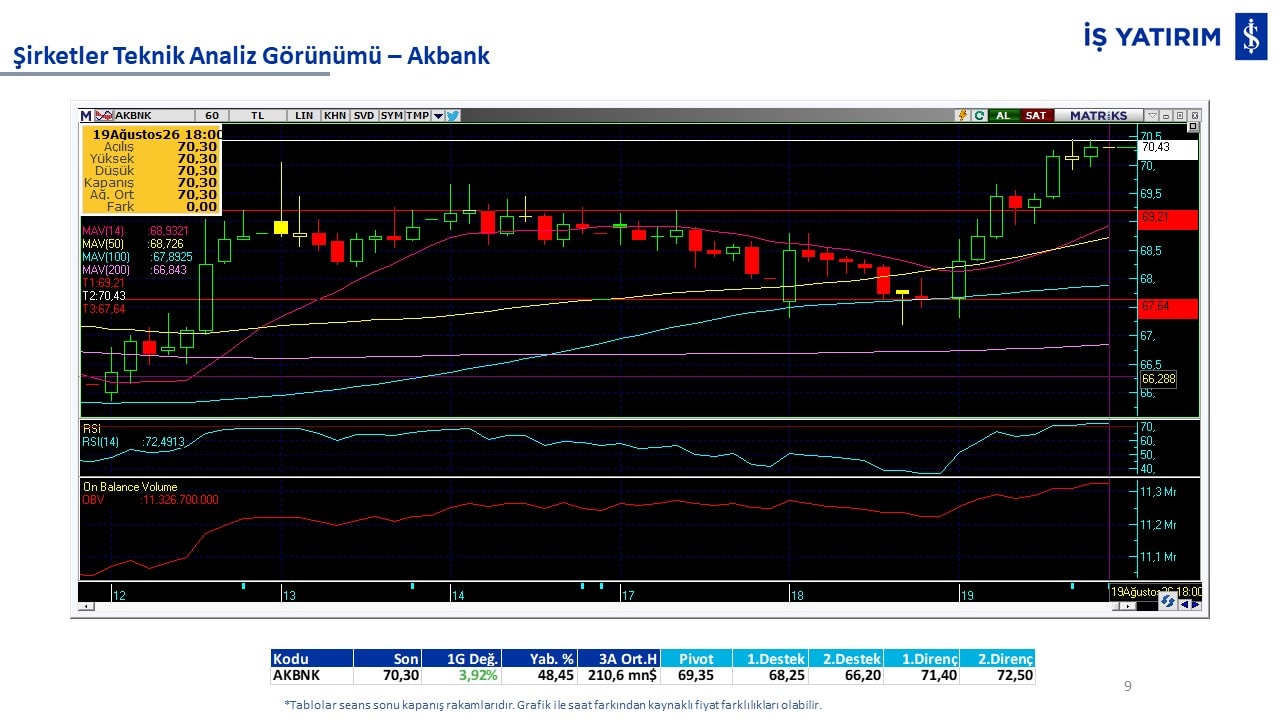Click the date marker 17 on time axis

(629, 596)
